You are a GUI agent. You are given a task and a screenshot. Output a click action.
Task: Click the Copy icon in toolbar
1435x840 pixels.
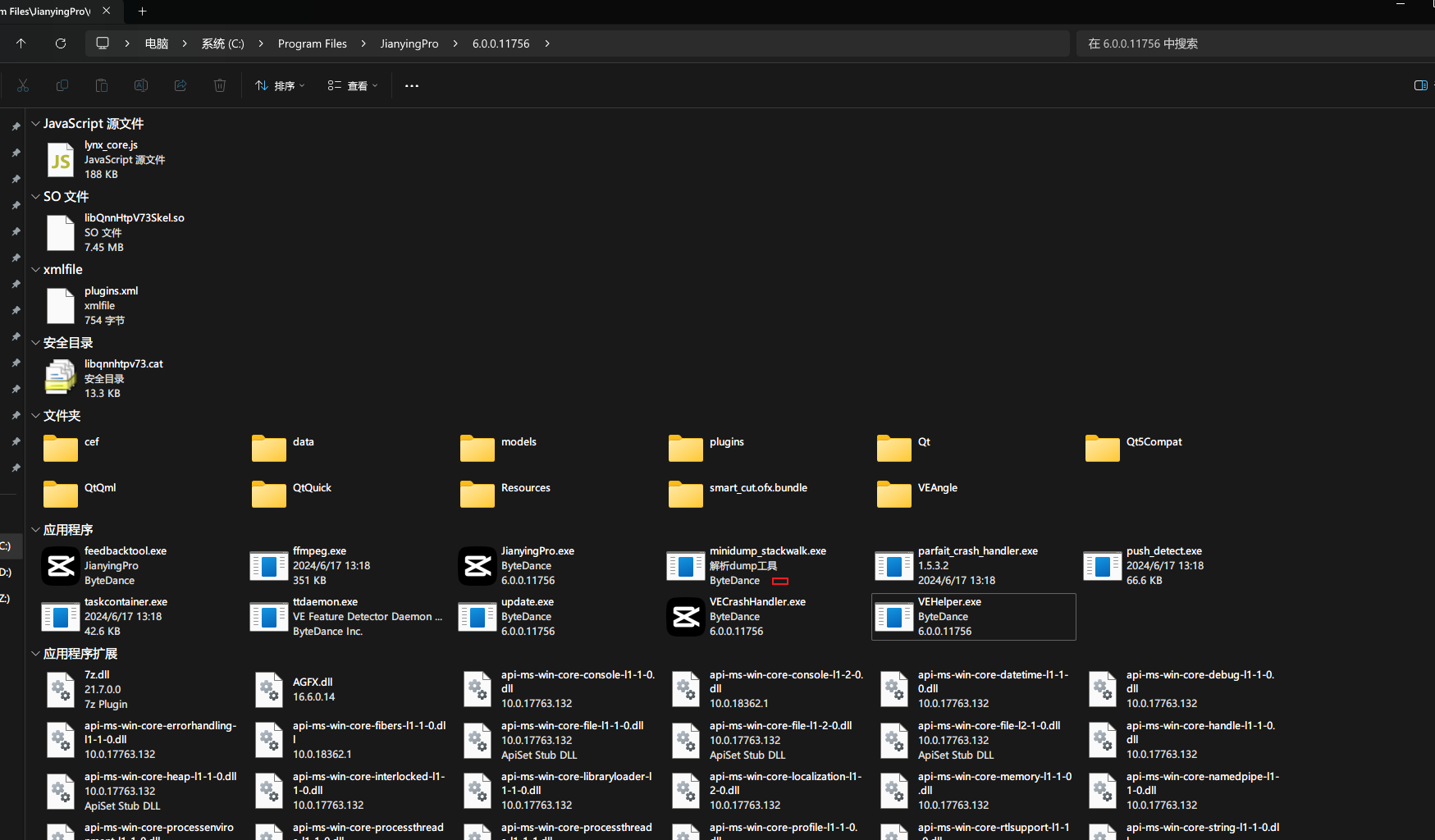62,85
